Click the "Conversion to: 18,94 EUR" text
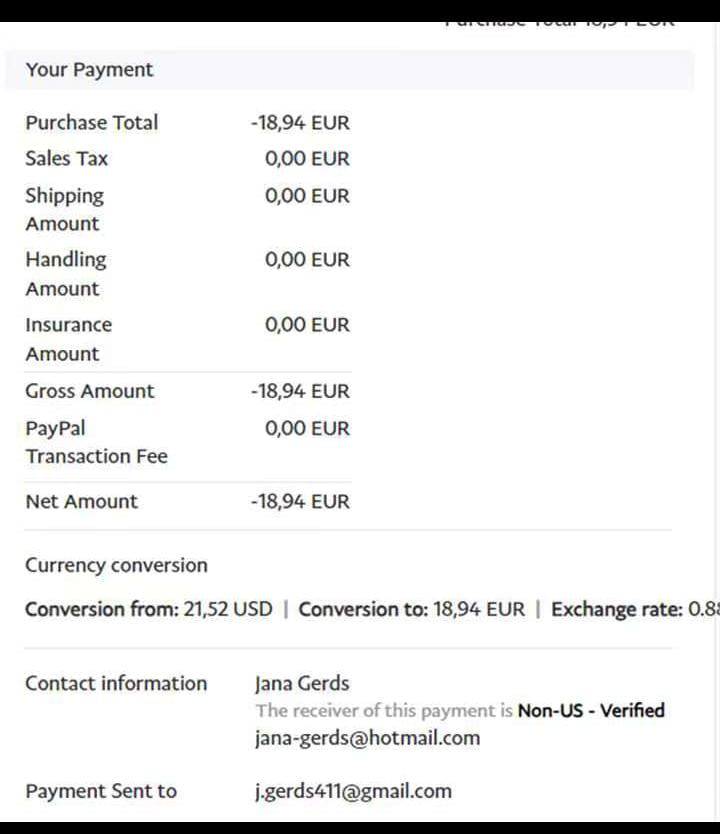 coord(411,609)
